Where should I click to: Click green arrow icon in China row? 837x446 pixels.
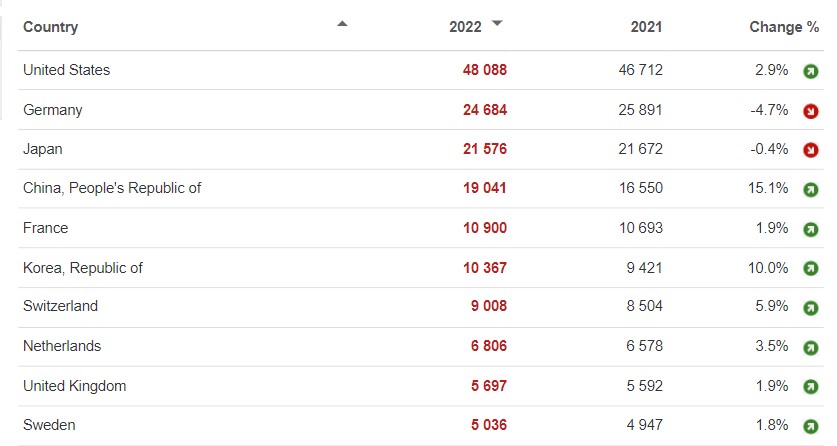(811, 189)
